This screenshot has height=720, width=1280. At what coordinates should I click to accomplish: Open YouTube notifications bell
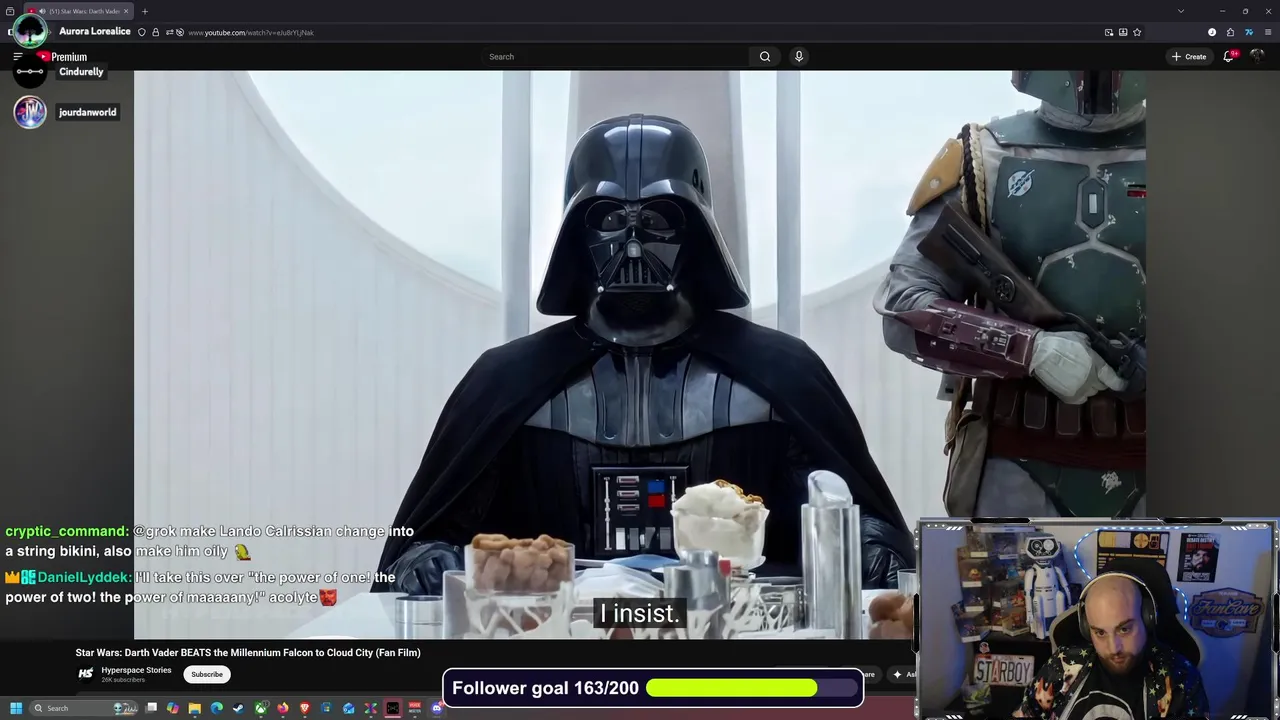pos(1229,57)
